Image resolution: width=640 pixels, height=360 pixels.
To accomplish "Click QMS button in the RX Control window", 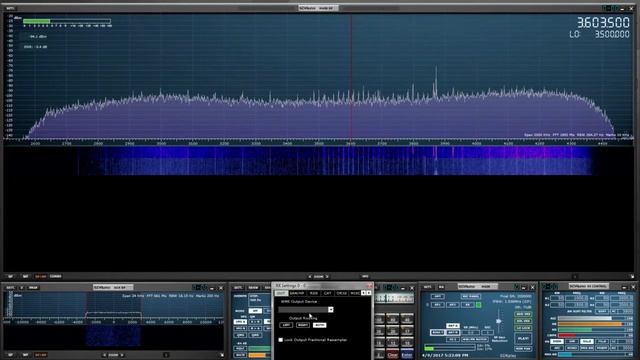I will click(x=240, y=335).
